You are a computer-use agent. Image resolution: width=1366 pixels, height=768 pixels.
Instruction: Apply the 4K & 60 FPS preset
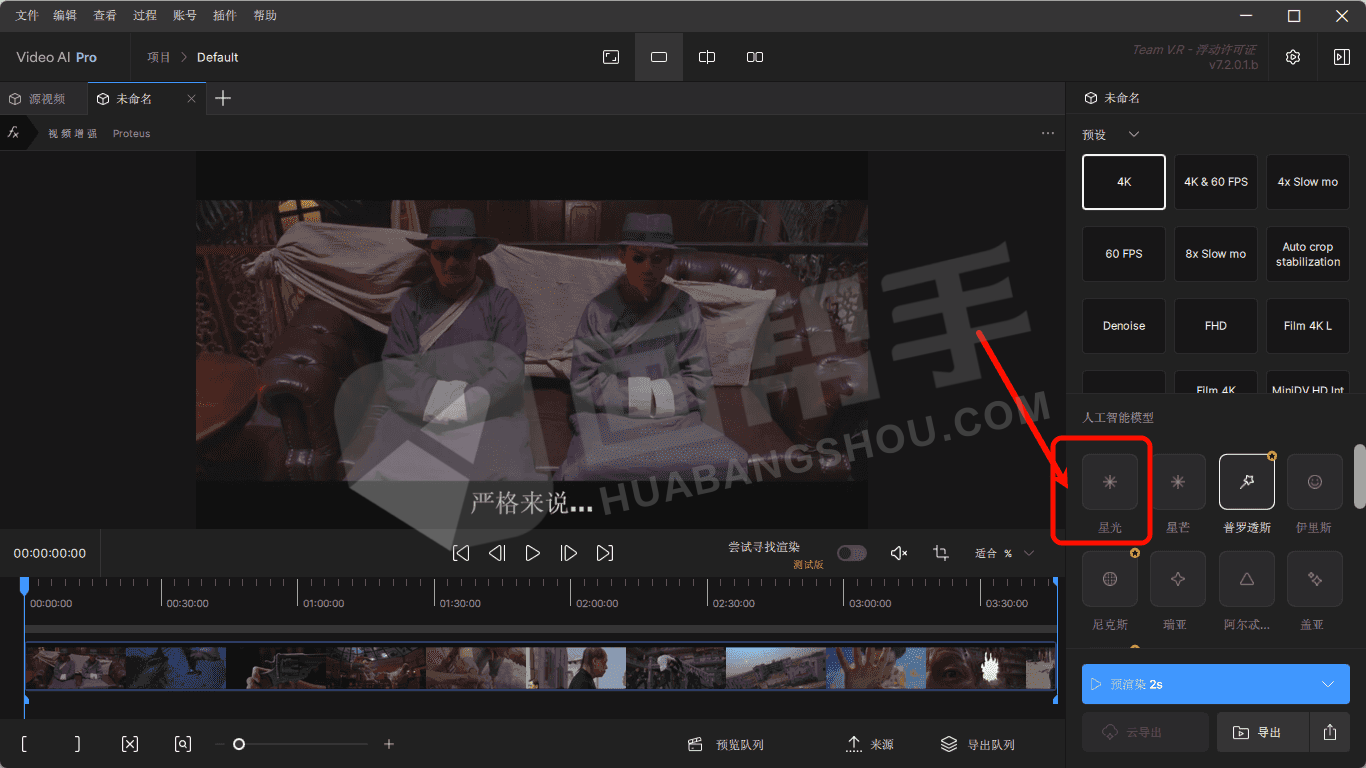coord(1215,182)
